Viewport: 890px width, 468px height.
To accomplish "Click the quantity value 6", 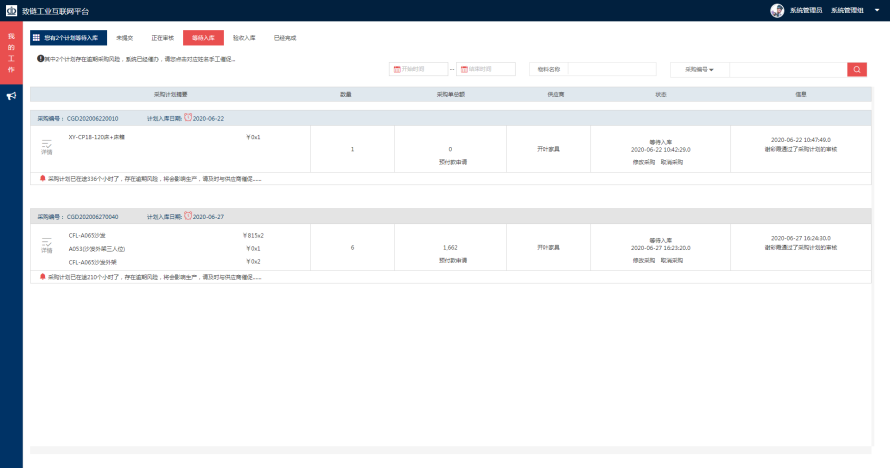I will tap(352, 247).
